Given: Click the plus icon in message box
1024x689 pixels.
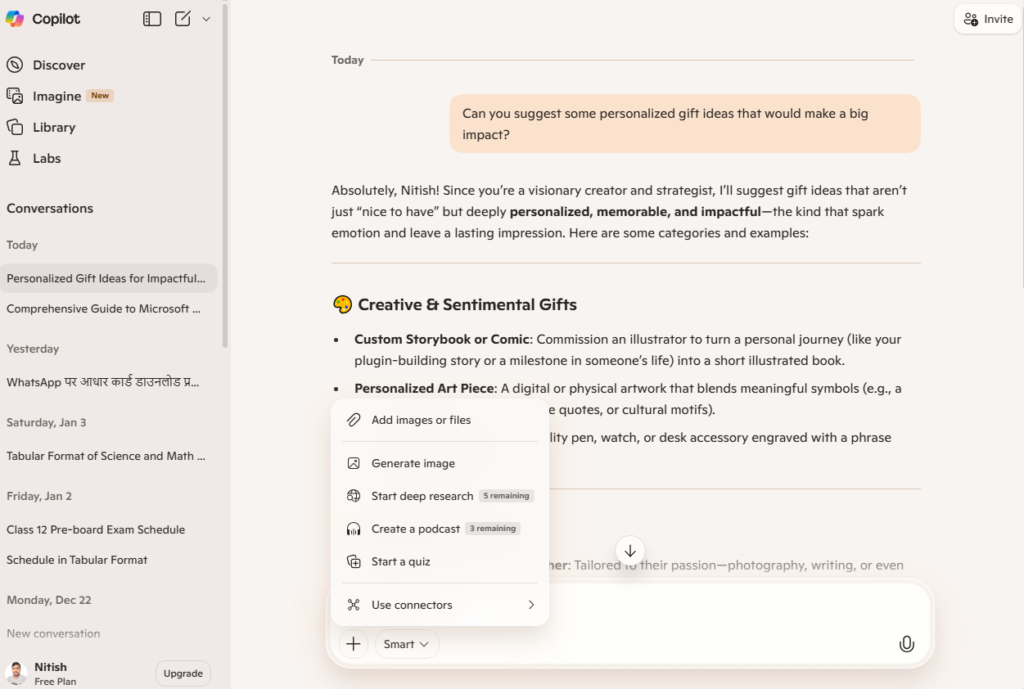Looking at the screenshot, I should tap(353, 644).
